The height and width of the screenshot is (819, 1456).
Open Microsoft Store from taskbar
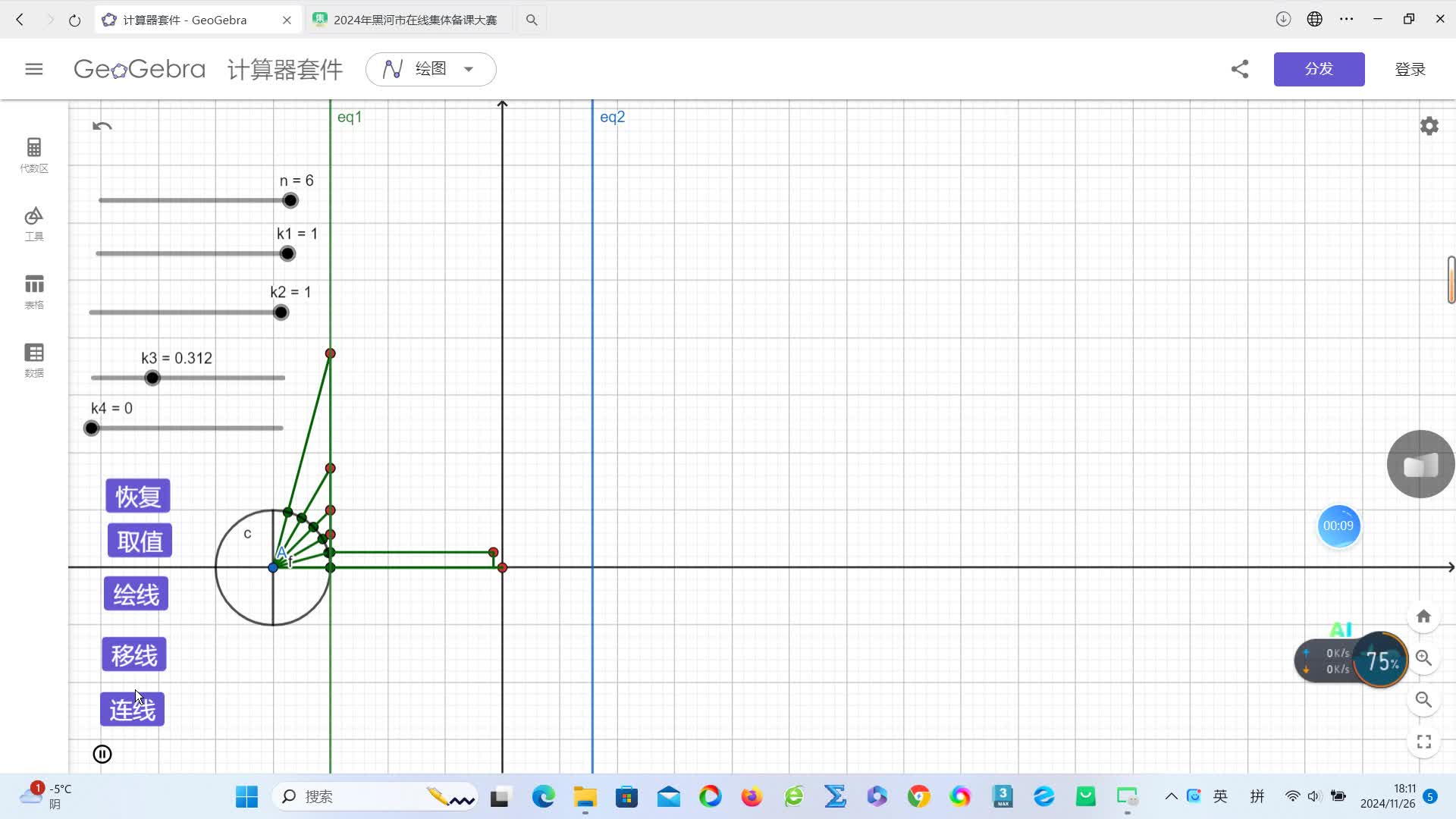626,796
